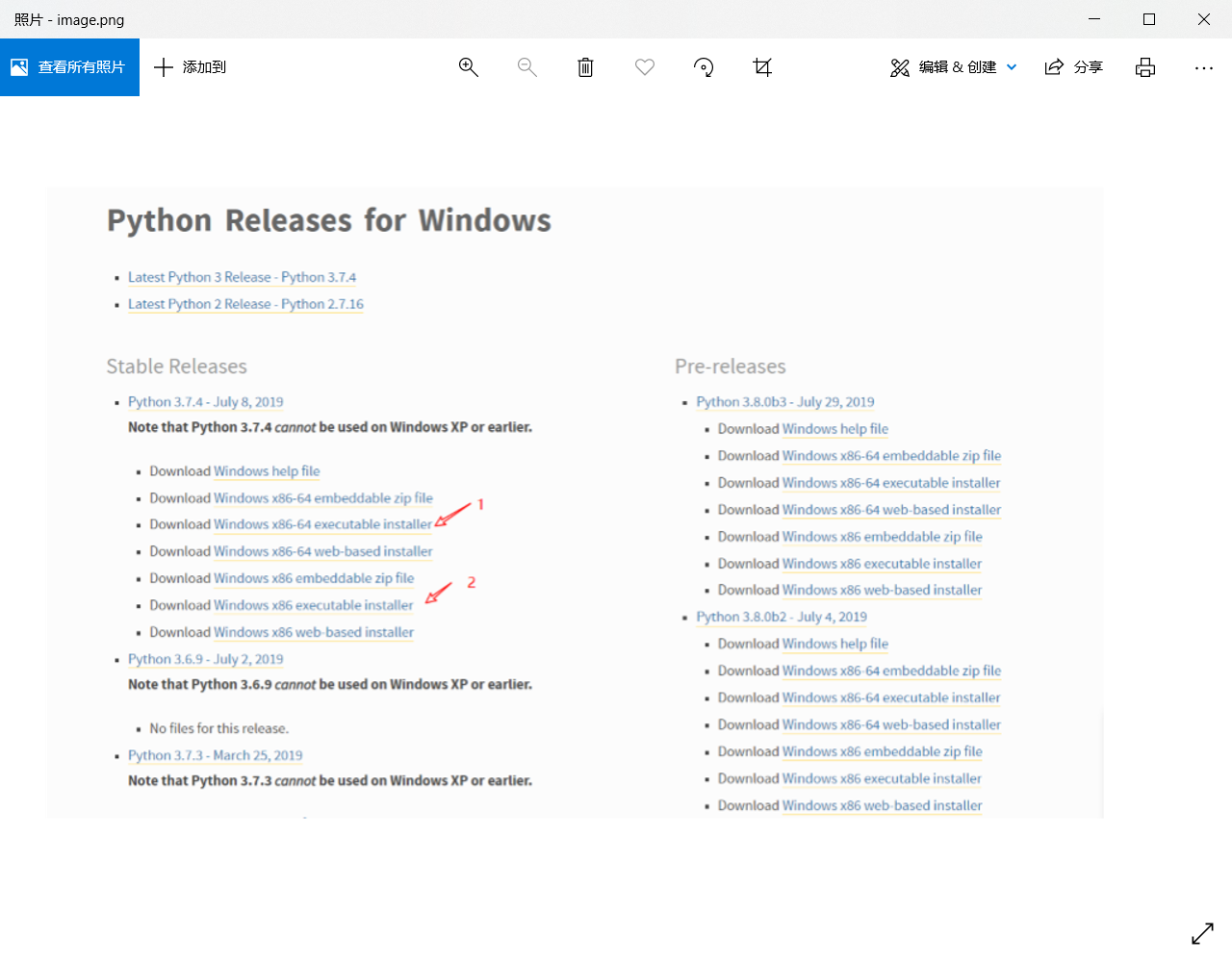Click the note about Python 3.6.9 and Windows XP
The height and width of the screenshot is (962, 1232).
point(330,684)
